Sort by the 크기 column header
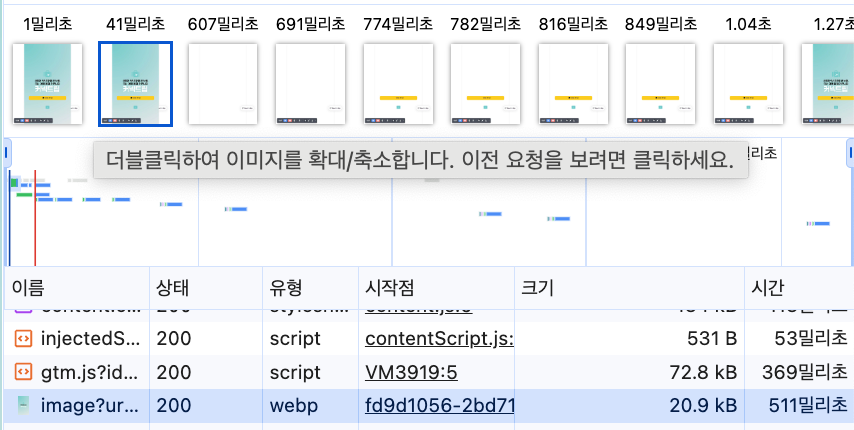Viewport: 854px width, 430px height. click(x=630, y=288)
